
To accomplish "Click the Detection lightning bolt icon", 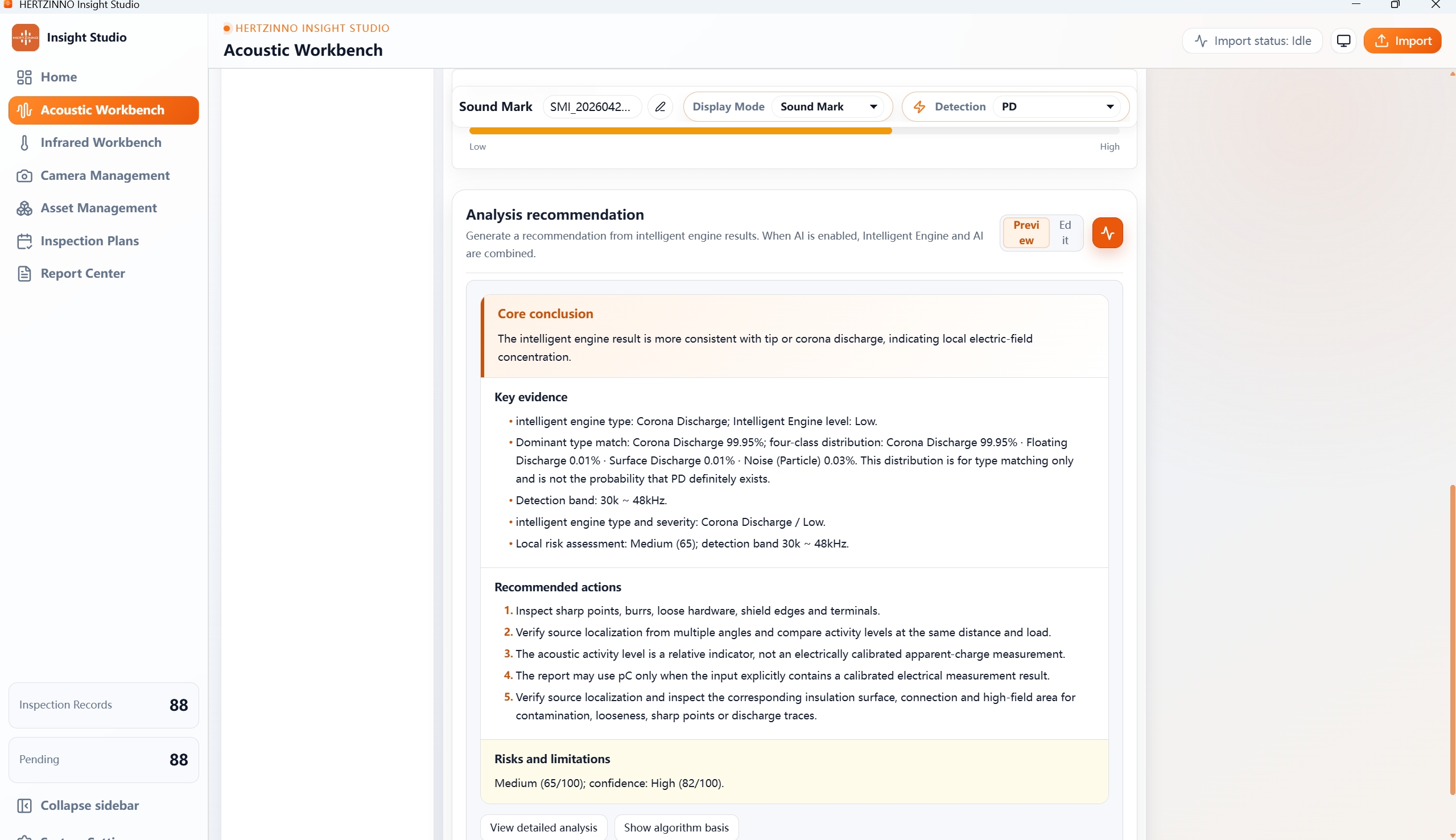I will click(919, 107).
